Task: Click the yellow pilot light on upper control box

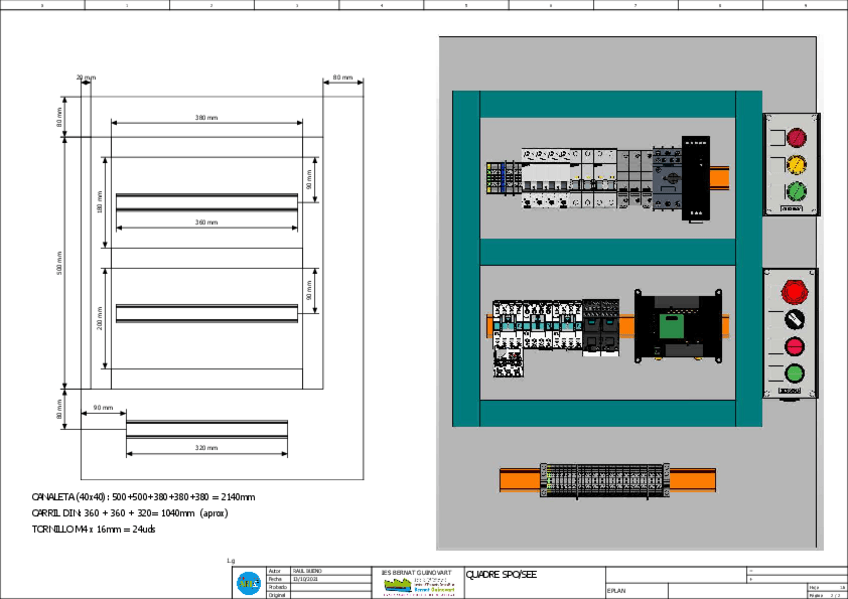Action: (x=796, y=164)
